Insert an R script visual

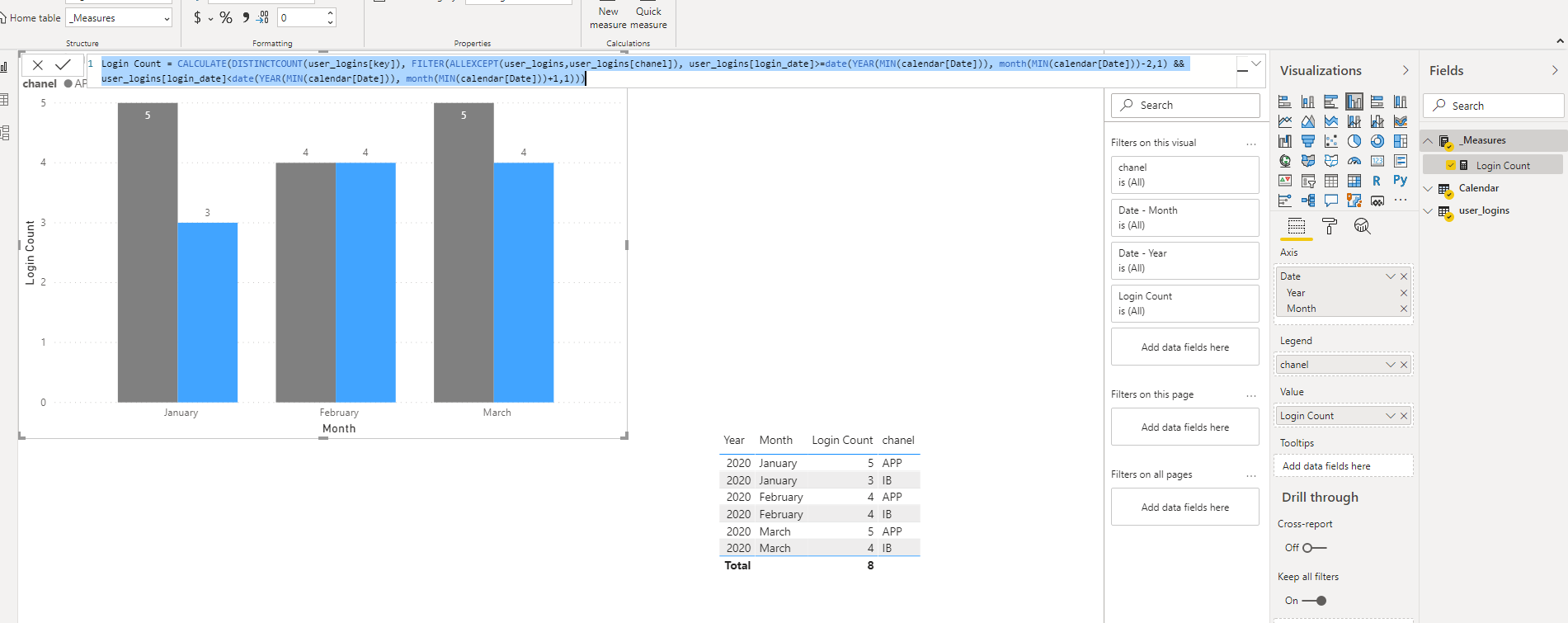point(1377,181)
